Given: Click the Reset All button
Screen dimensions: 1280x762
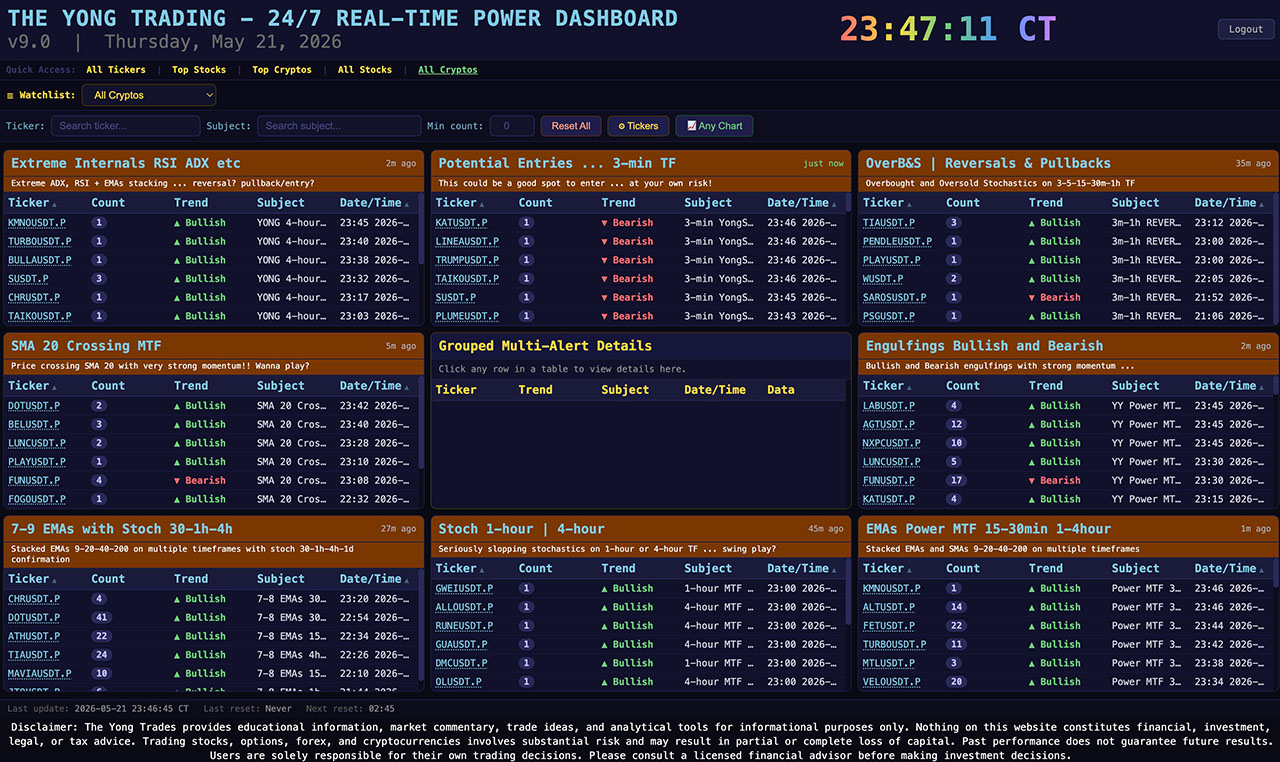Looking at the screenshot, I should click(571, 126).
